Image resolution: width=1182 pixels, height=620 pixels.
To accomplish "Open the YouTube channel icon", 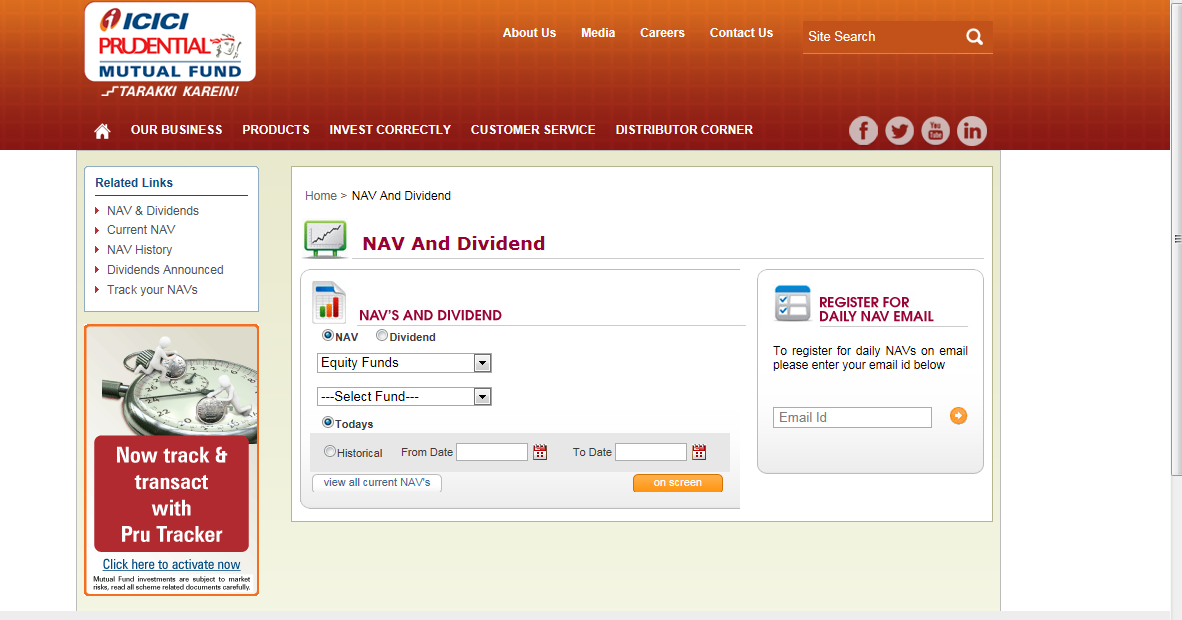I will tap(935, 130).
